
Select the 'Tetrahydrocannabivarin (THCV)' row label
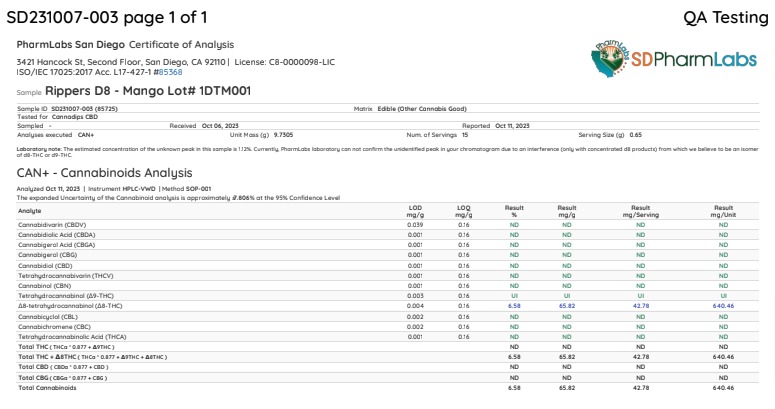click(x=66, y=276)
